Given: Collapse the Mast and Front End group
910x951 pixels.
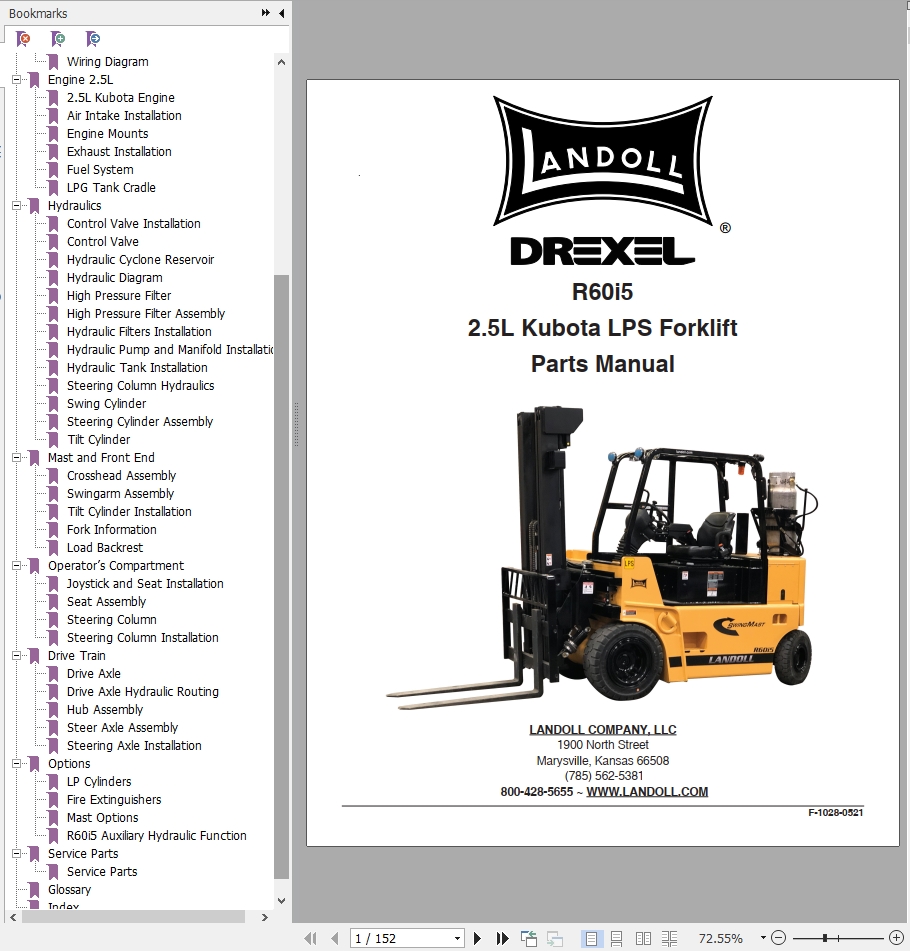Looking at the screenshot, I should pos(16,457).
